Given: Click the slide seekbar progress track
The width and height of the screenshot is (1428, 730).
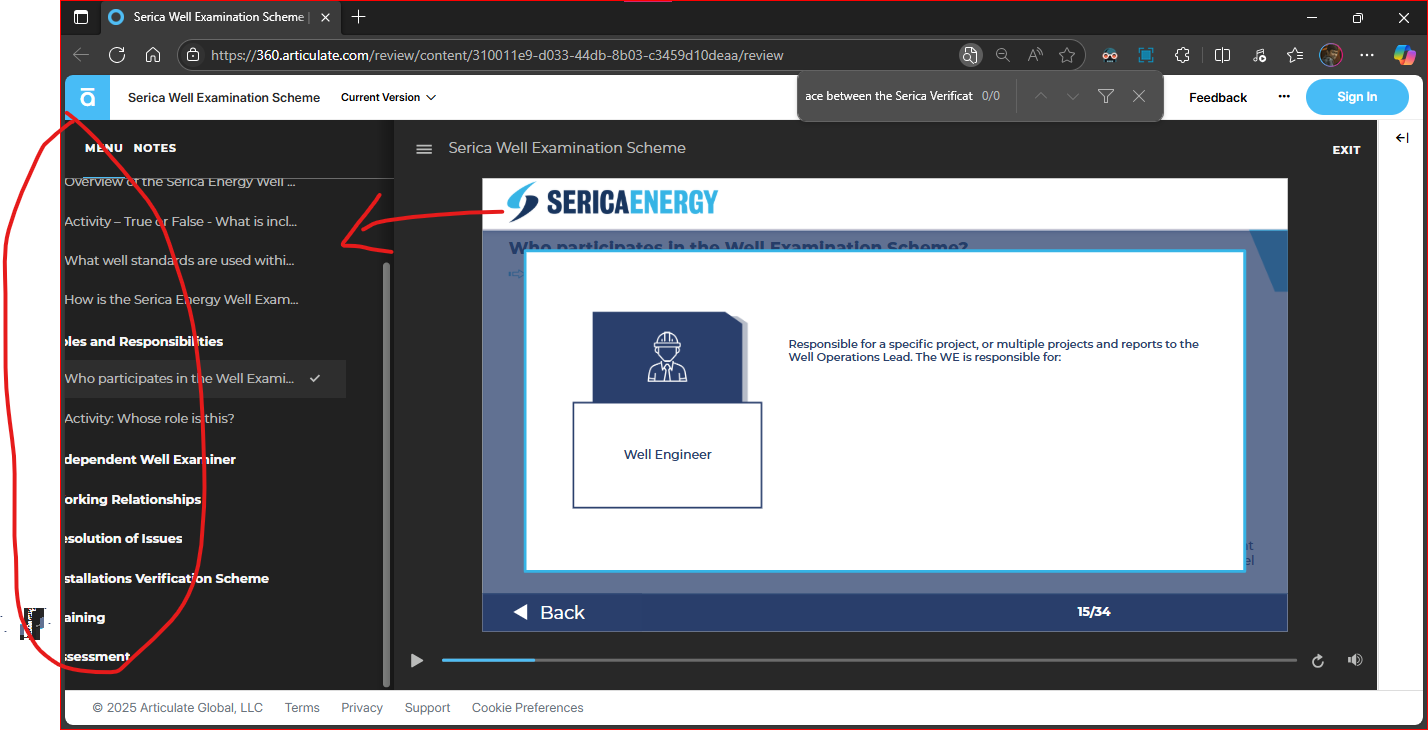Looking at the screenshot, I should coord(869,660).
